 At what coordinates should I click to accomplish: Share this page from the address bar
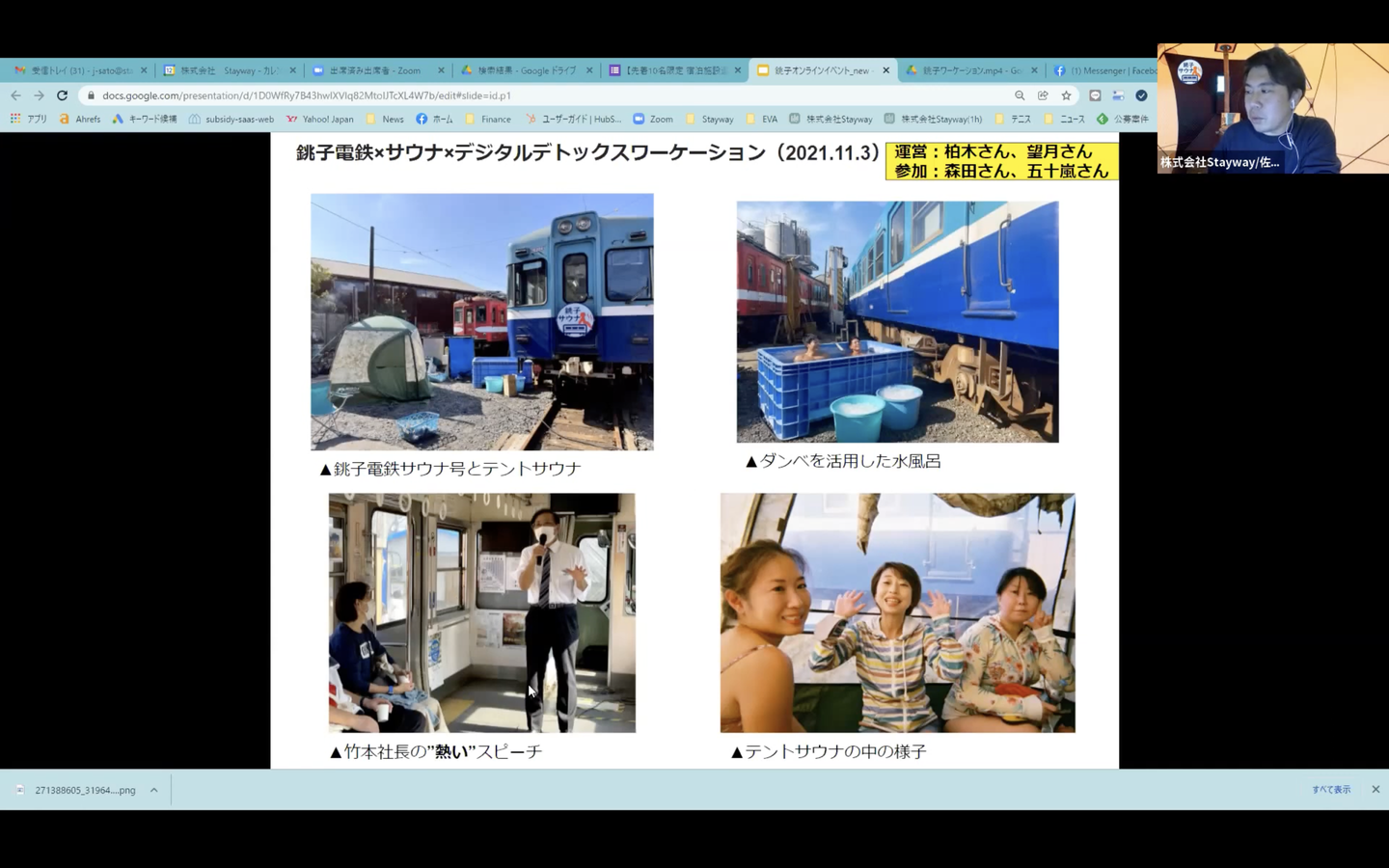[x=1043, y=95]
